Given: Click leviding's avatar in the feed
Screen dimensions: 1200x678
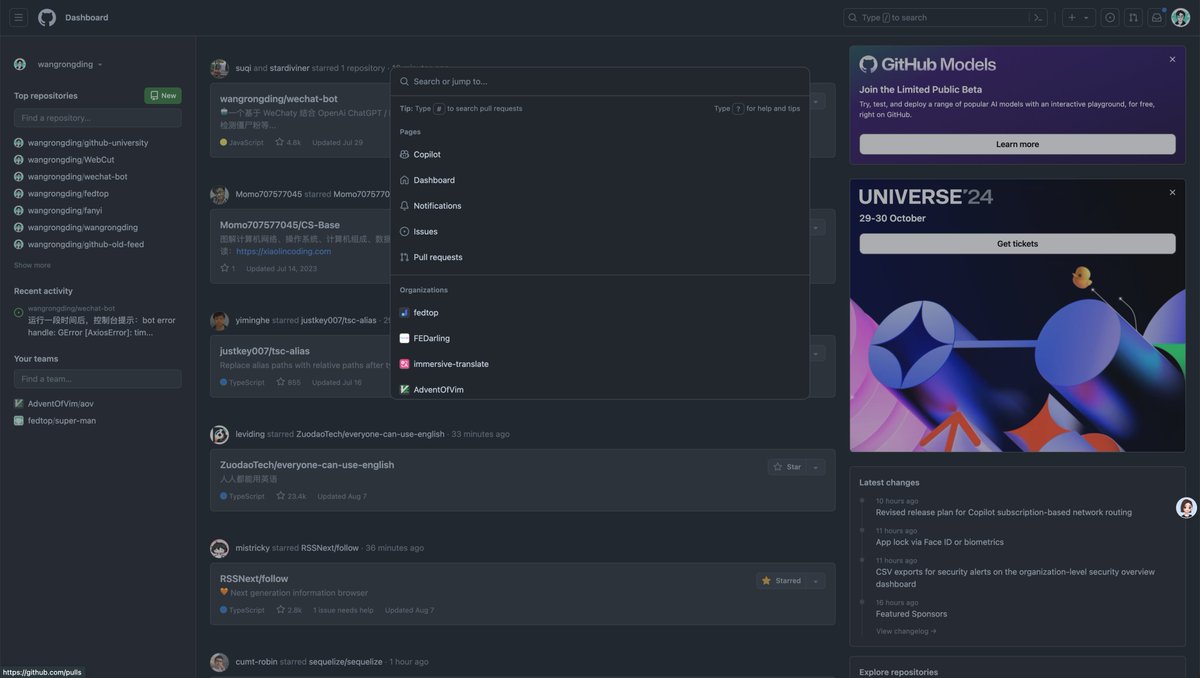Looking at the screenshot, I should pyautogui.click(x=219, y=434).
